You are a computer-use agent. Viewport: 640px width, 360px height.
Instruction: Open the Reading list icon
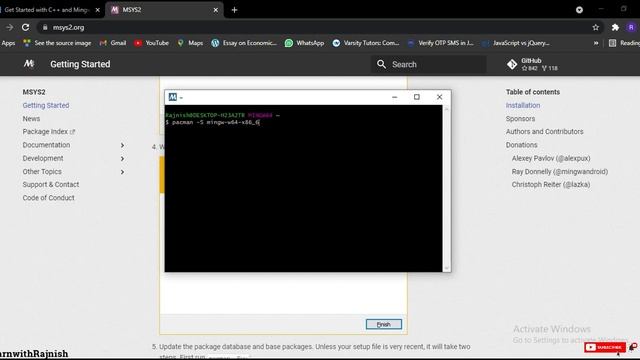coord(612,43)
